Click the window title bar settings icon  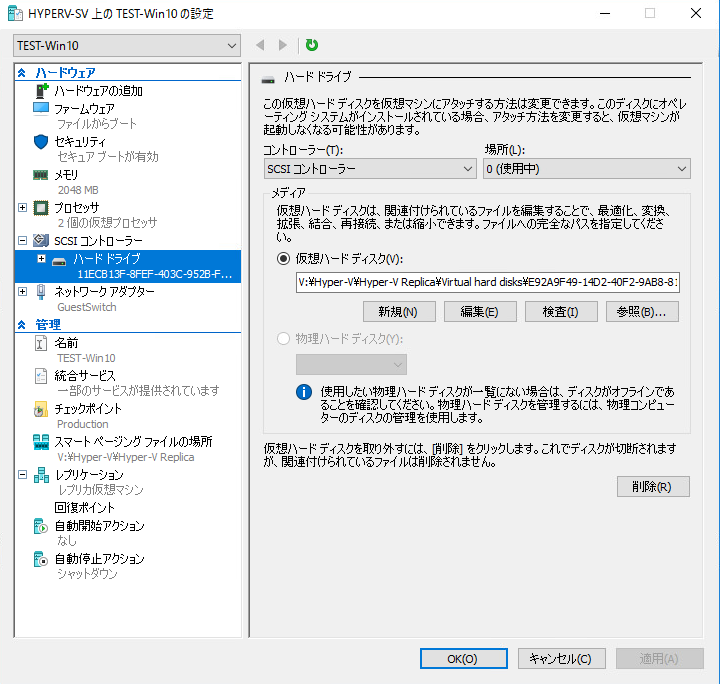tap(15, 13)
